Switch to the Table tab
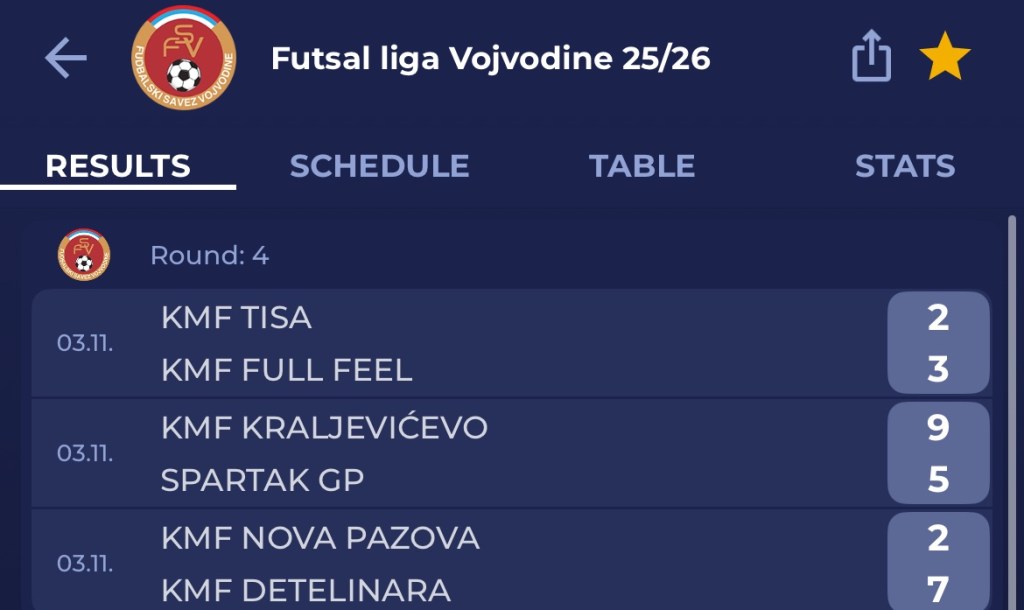 pos(642,166)
